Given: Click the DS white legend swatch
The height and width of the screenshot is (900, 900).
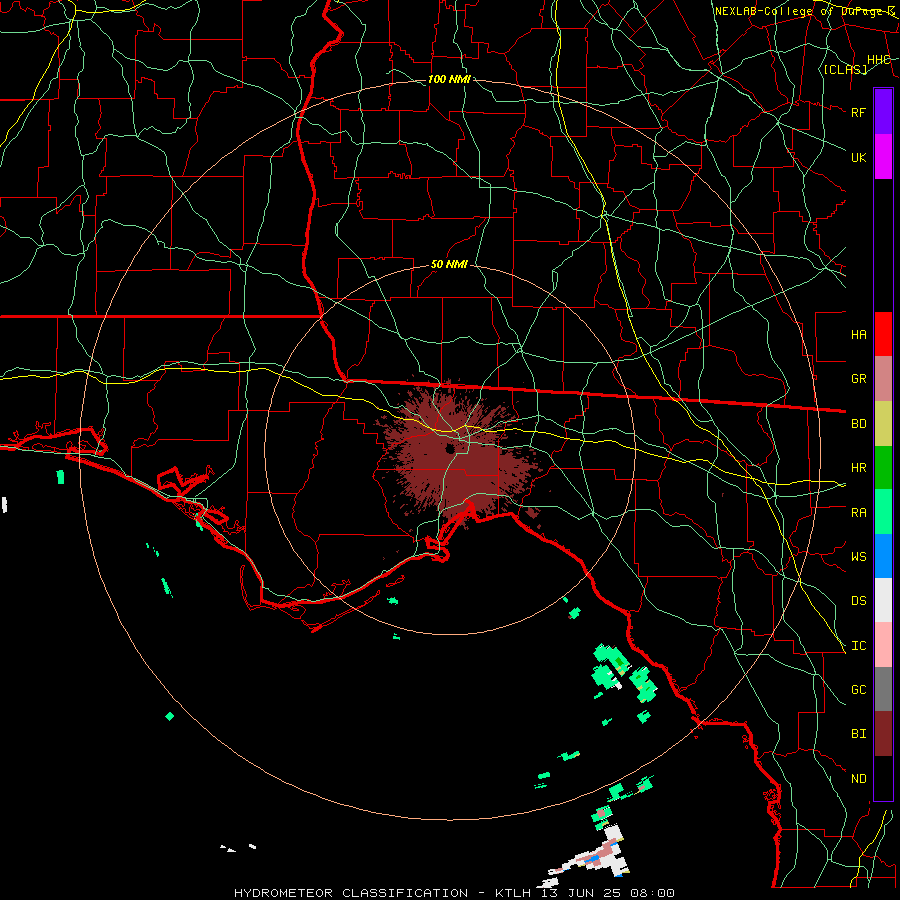Looking at the screenshot, I should 883,600.
